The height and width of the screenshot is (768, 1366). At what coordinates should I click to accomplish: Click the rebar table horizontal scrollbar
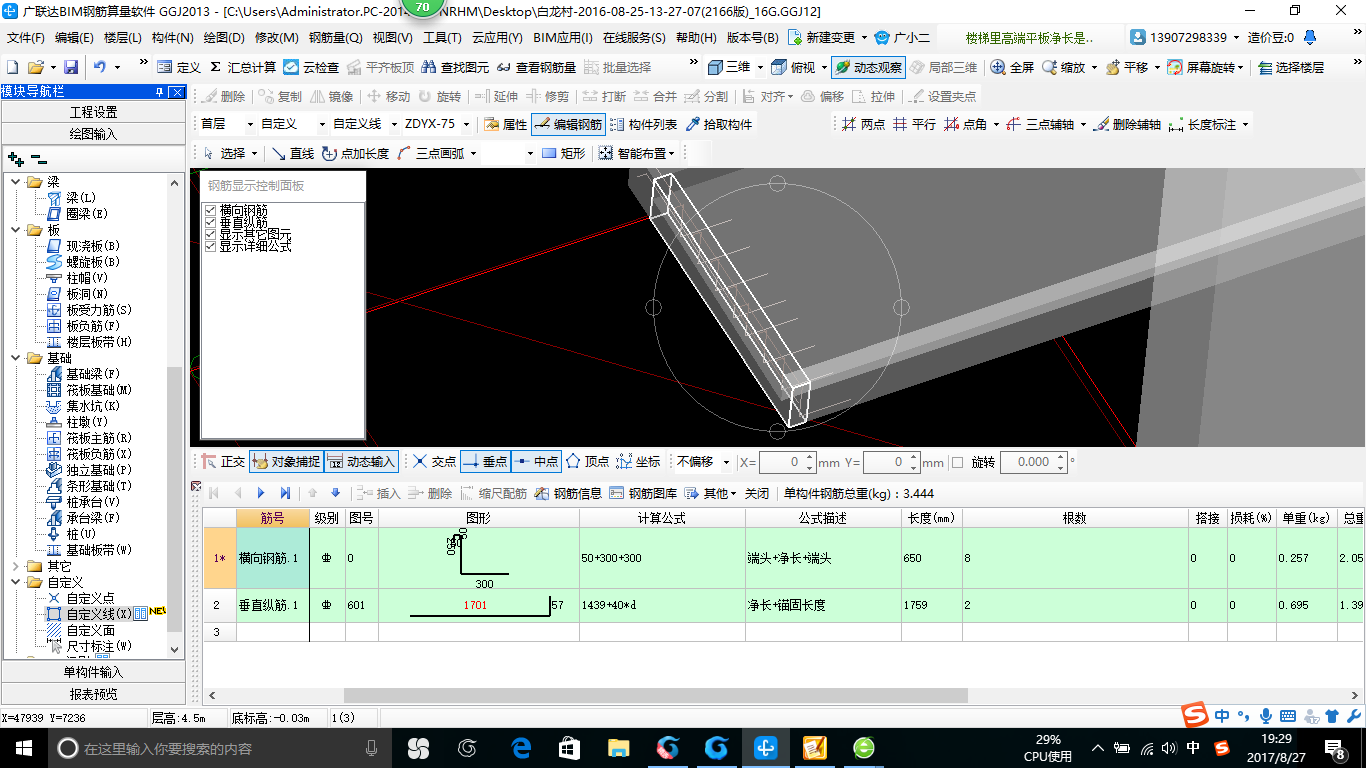(656, 695)
